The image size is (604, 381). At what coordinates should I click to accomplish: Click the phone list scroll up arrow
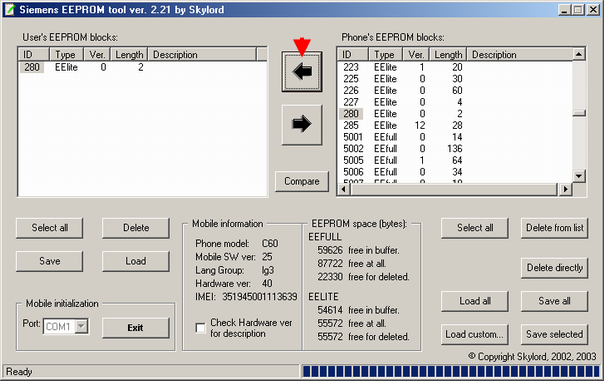pyautogui.click(x=579, y=54)
